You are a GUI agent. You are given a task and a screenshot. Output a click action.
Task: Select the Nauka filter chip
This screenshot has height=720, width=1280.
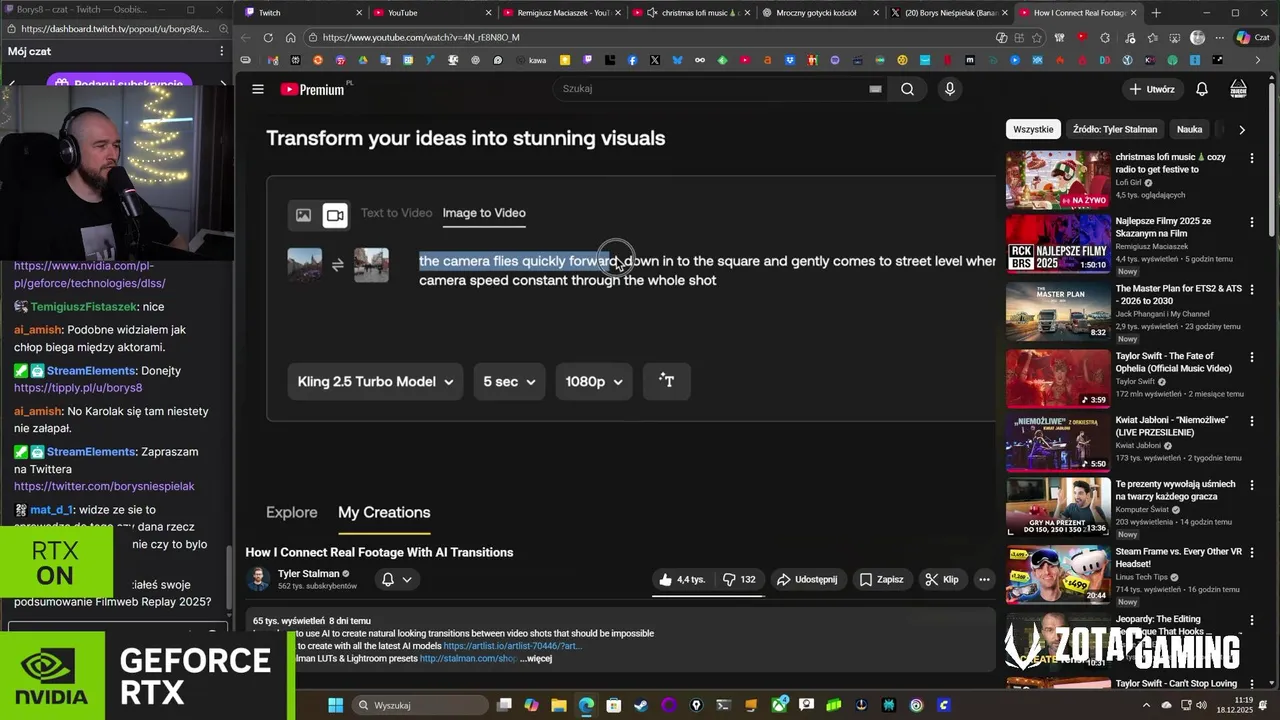point(1190,129)
